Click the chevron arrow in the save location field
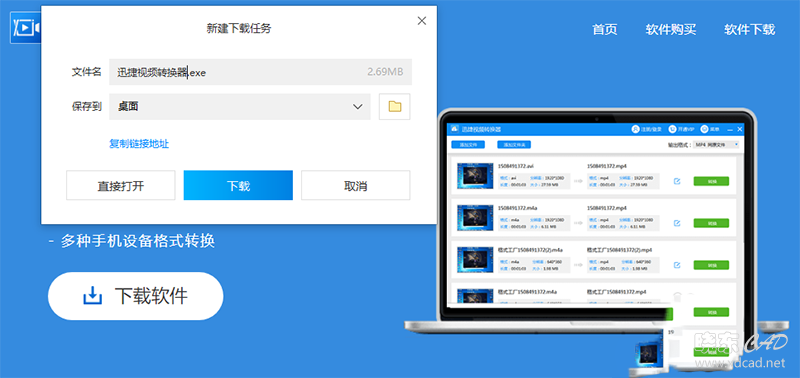800x378 pixels. tap(358, 107)
